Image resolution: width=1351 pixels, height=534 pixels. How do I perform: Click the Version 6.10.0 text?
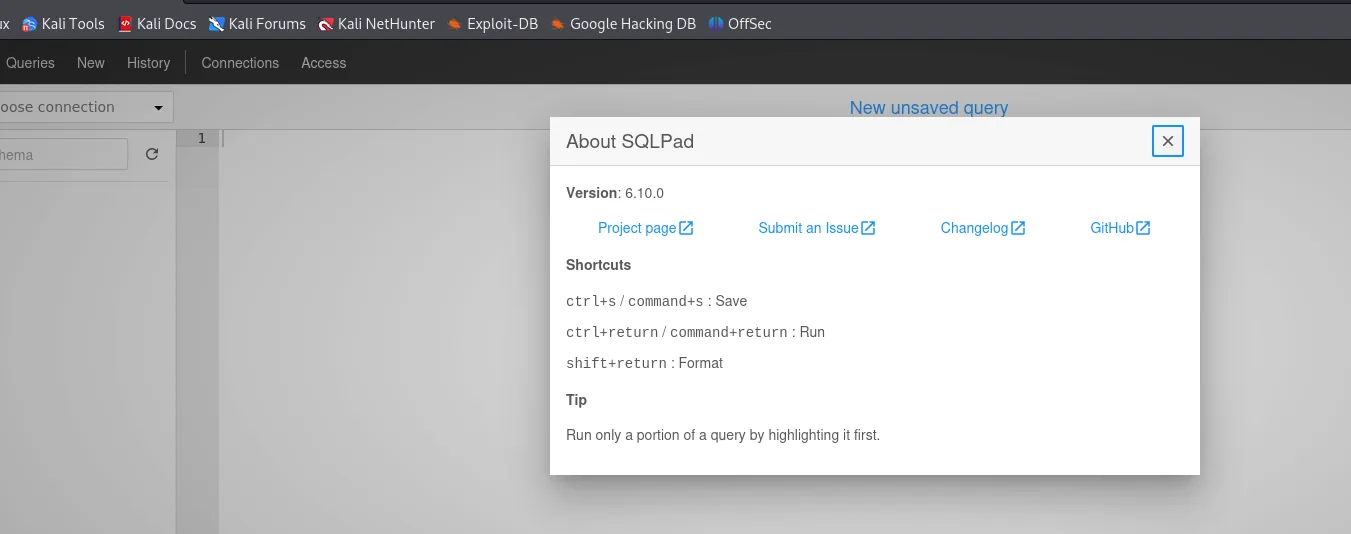pos(615,193)
